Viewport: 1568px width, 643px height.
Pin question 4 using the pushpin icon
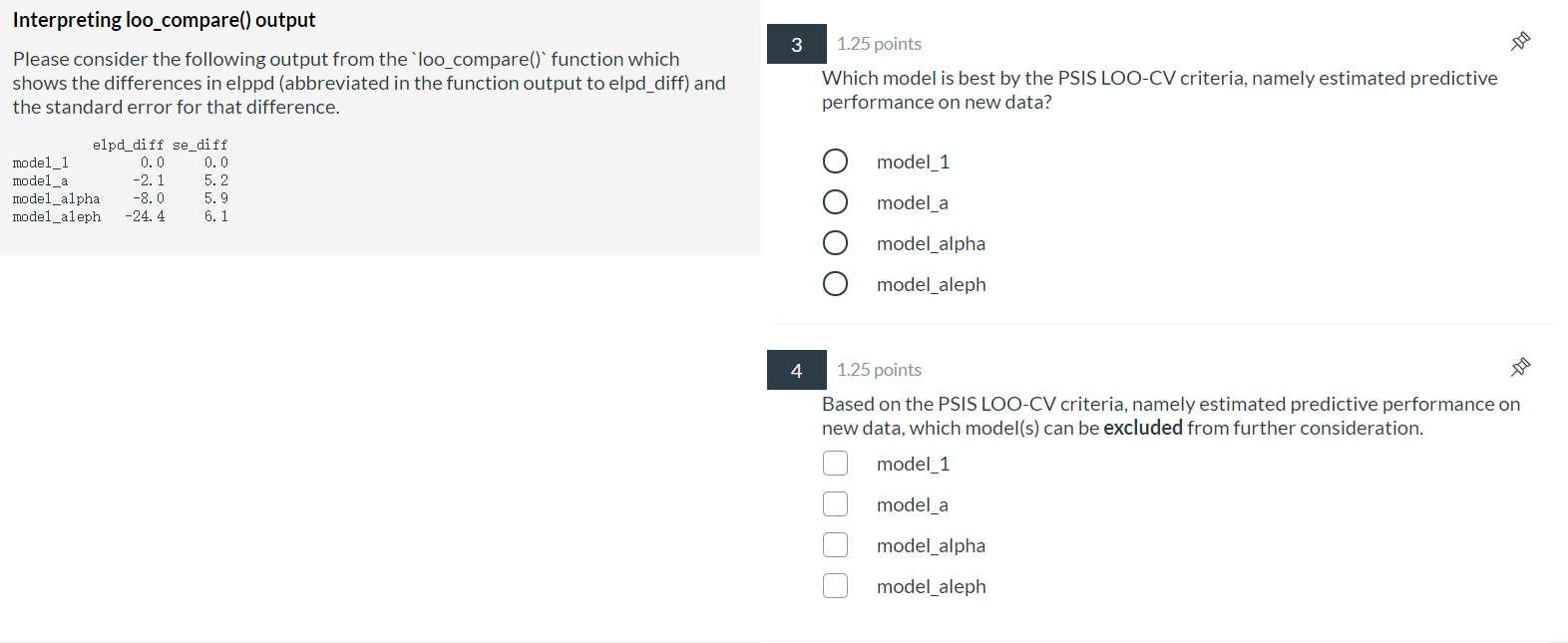pos(1520,367)
